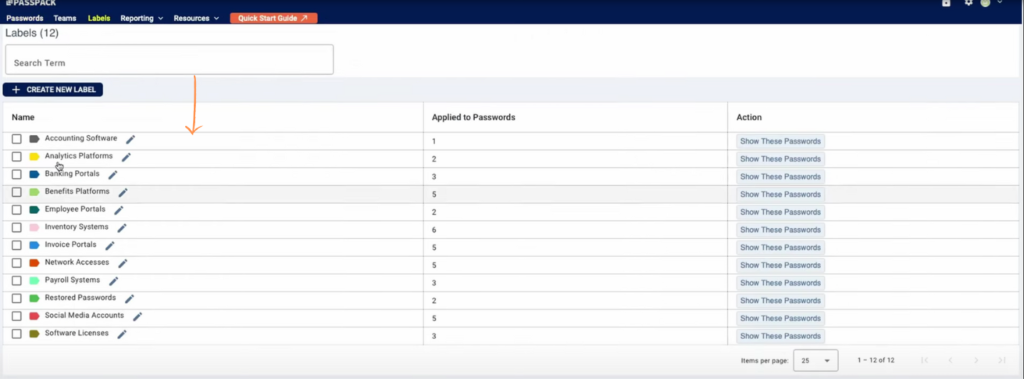Jump to the last page of labels

tap(1002, 360)
